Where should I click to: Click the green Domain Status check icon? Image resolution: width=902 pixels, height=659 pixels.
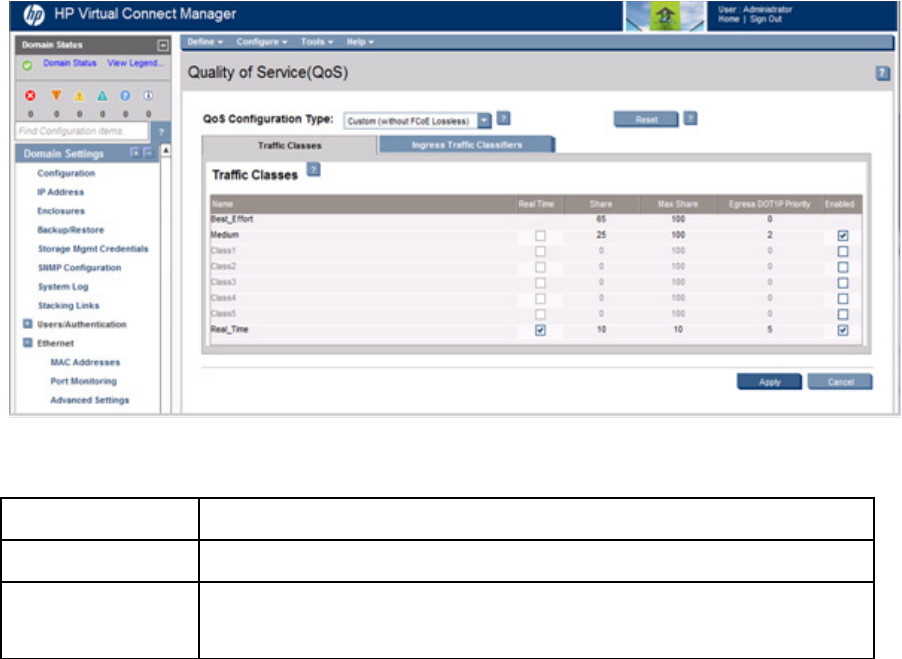(27, 65)
